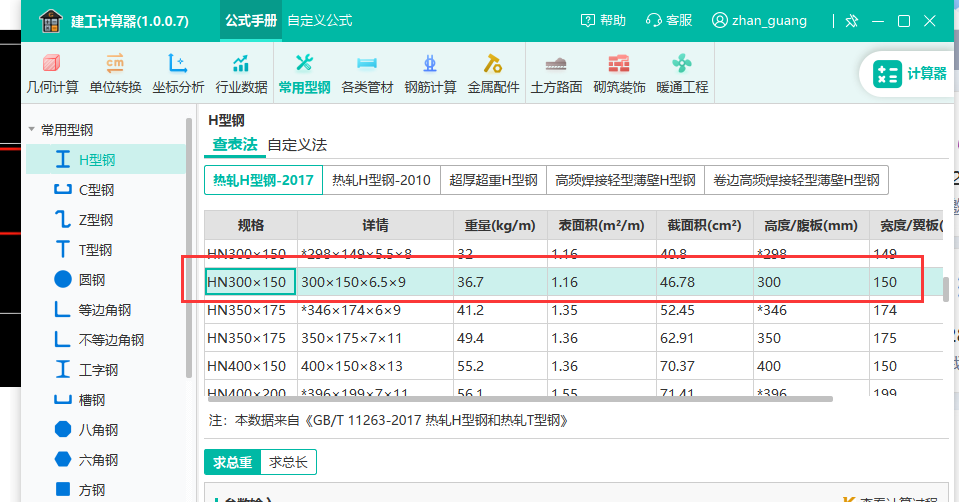The height and width of the screenshot is (502, 959).
Task: Open the 金属配件 metal fittings category
Action: coord(493,73)
